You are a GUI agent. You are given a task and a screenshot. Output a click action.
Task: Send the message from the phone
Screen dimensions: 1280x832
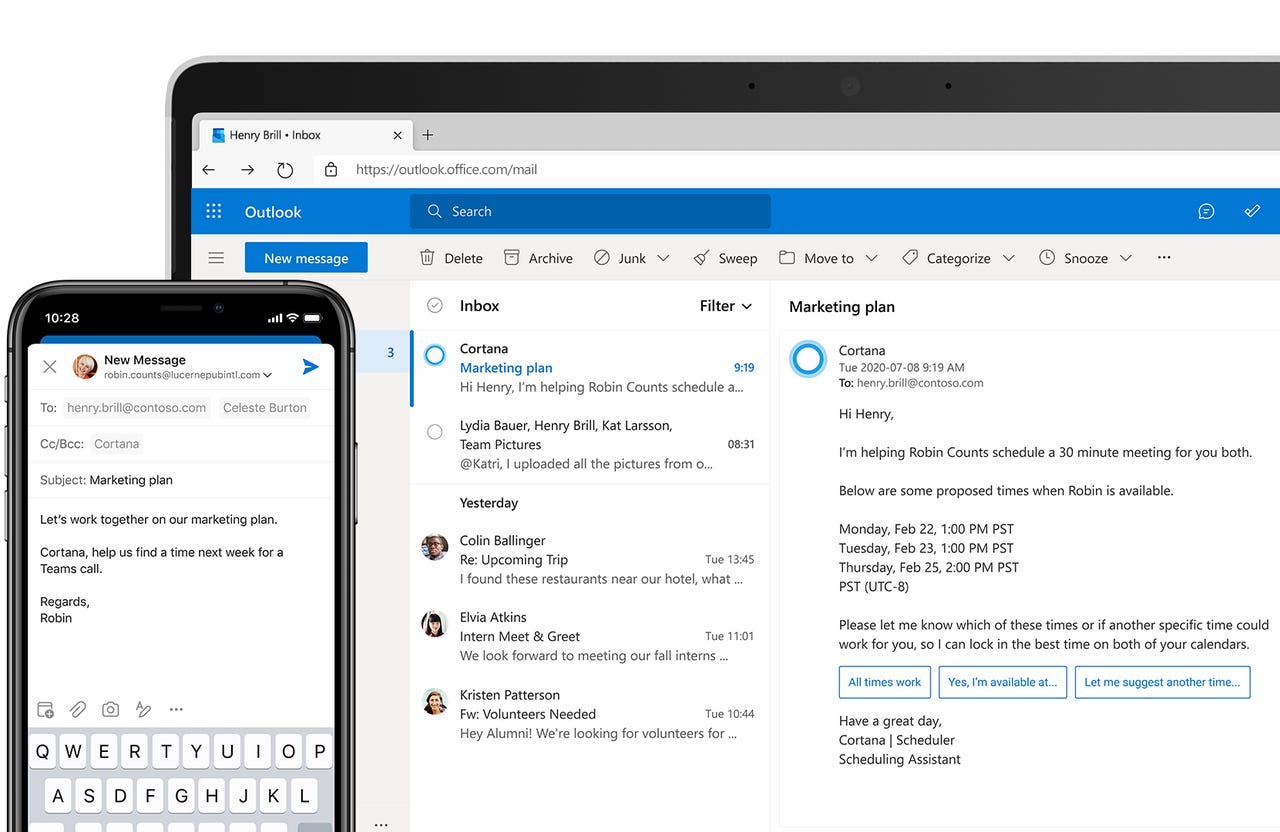310,366
